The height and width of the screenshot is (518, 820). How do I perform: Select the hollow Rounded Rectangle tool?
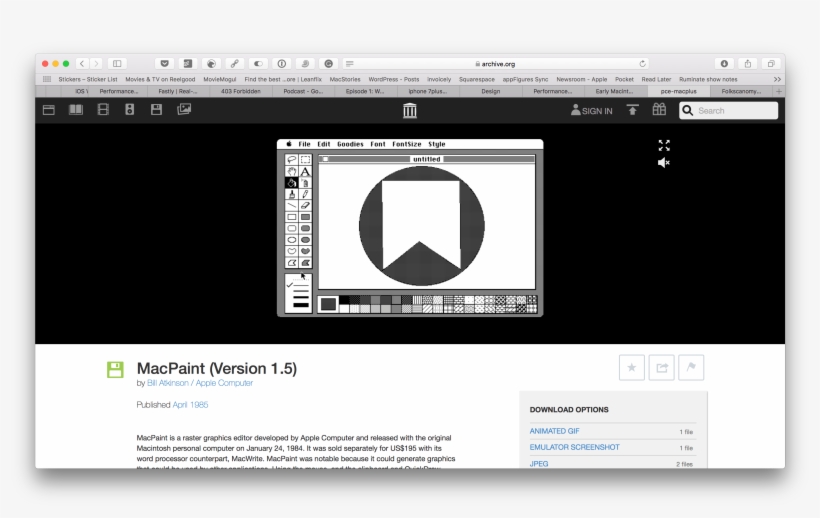click(292, 228)
